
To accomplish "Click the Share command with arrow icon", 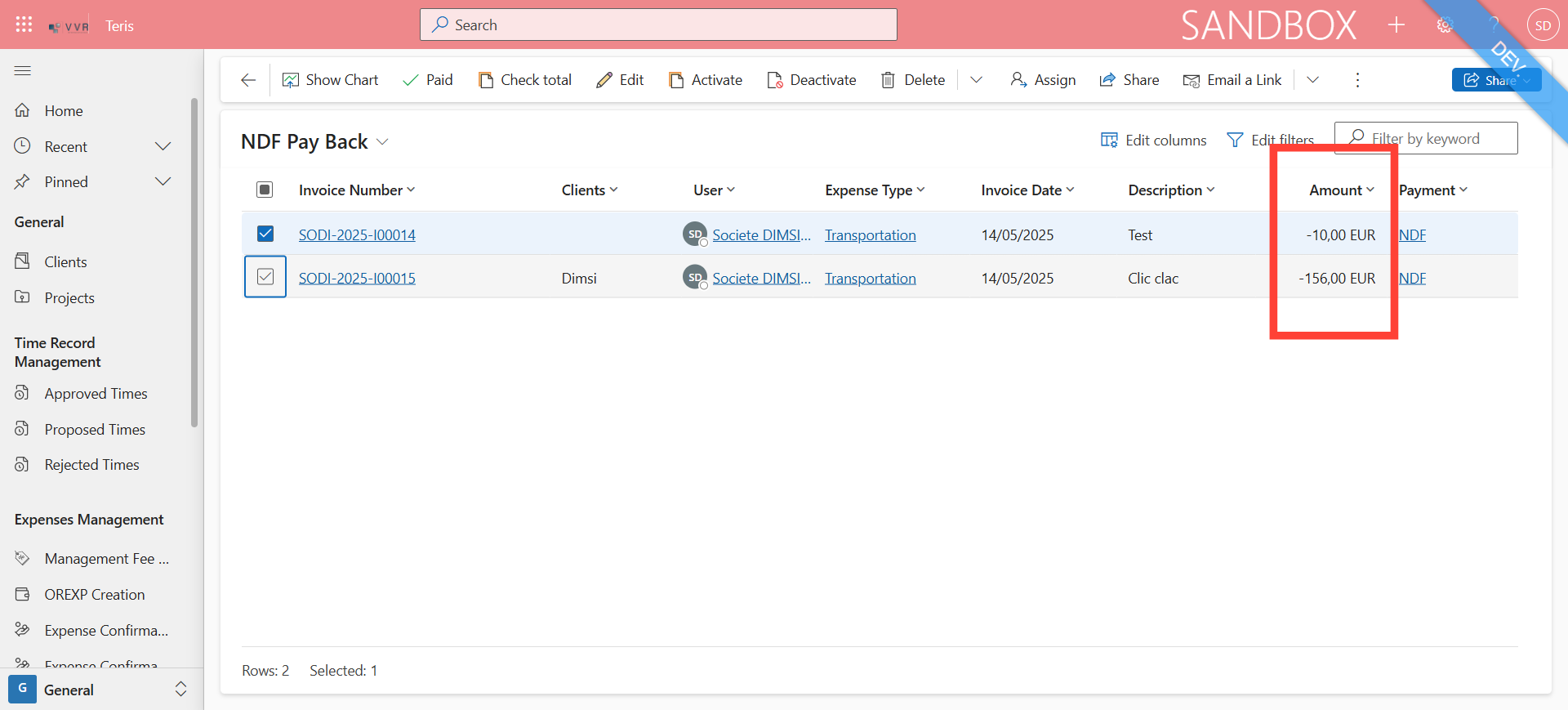I will click(x=1129, y=80).
